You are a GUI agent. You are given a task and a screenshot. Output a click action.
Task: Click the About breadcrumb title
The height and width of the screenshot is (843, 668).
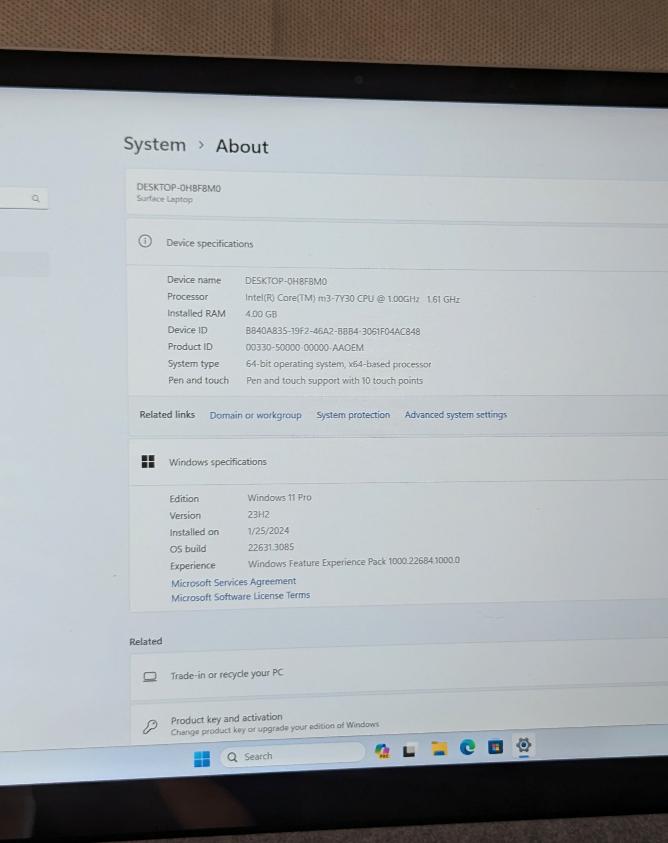coord(242,146)
